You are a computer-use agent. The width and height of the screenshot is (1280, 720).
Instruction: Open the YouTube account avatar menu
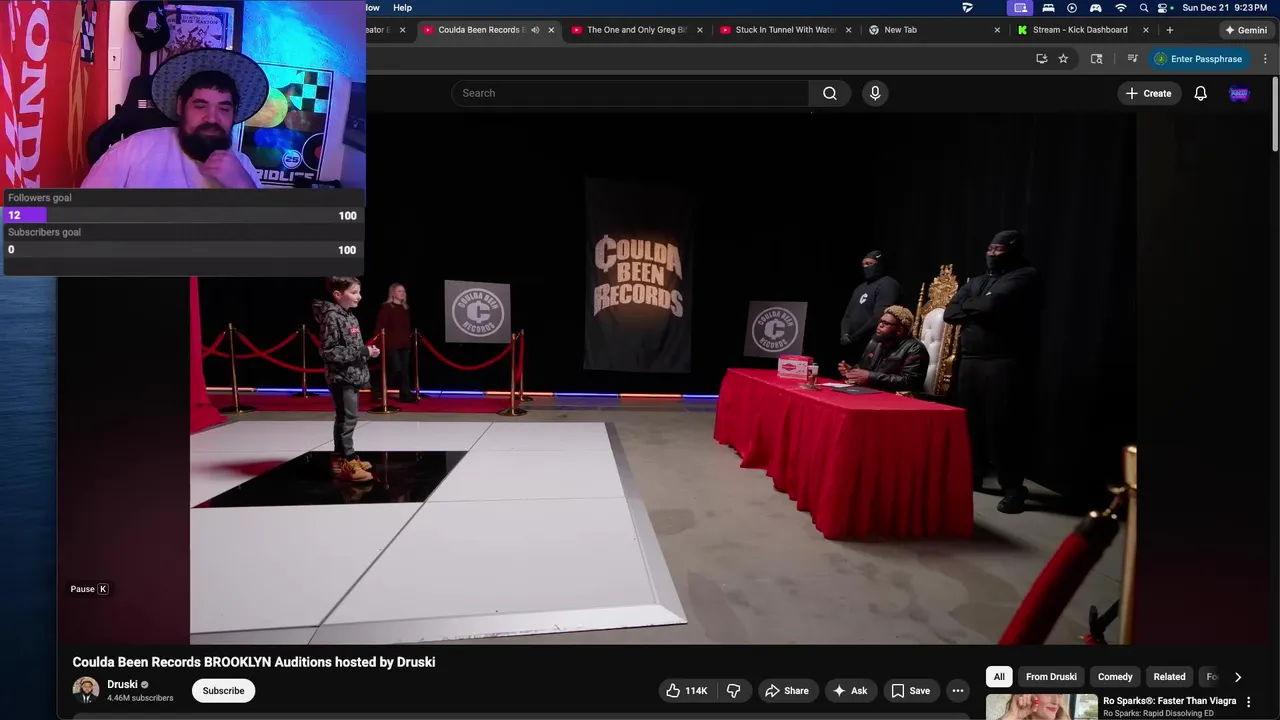(x=1239, y=93)
